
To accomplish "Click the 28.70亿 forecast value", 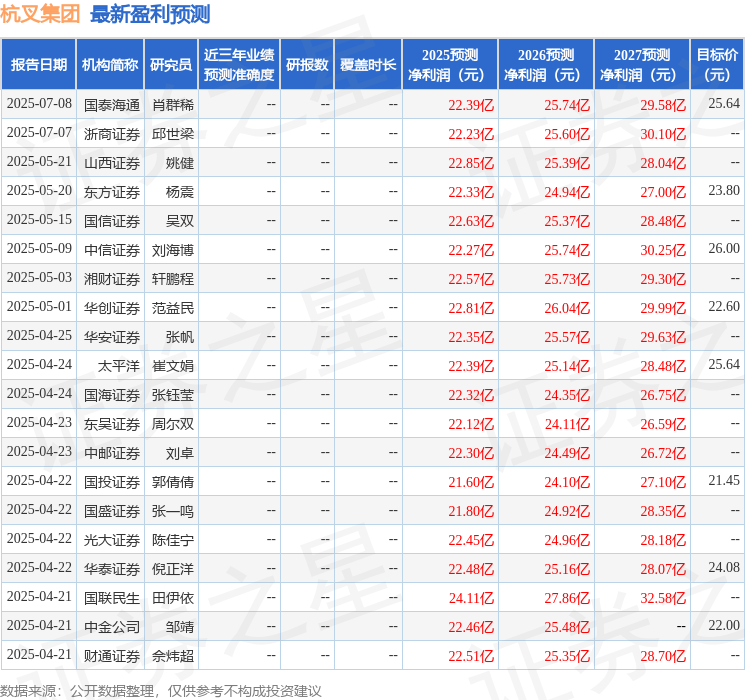I will click(x=663, y=656).
